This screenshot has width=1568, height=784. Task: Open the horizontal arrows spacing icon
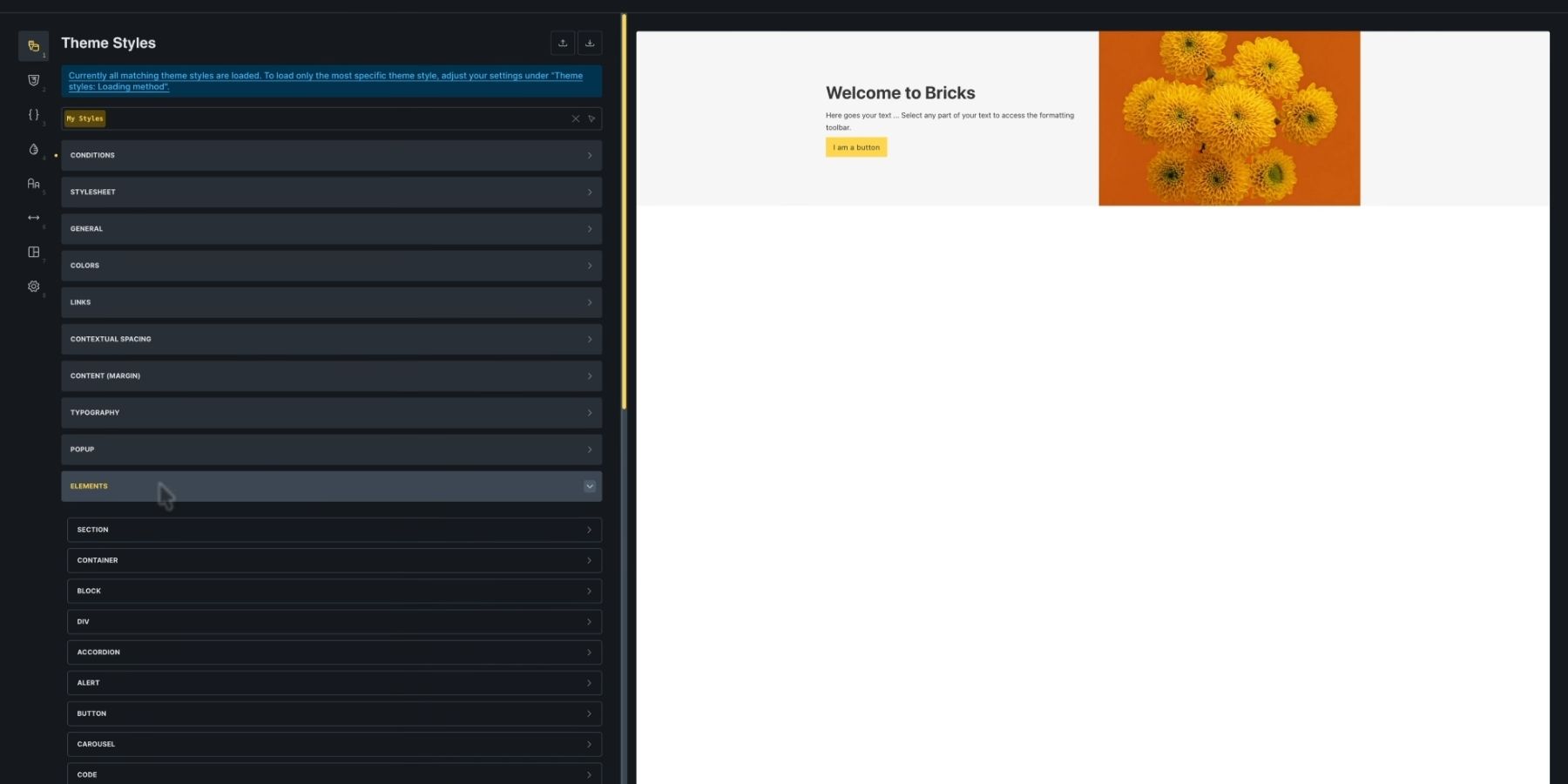pyautogui.click(x=33, y=217)
